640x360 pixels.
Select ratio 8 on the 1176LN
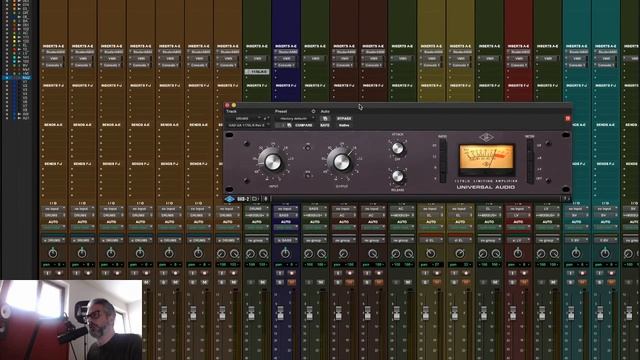(x=442, y=167)
